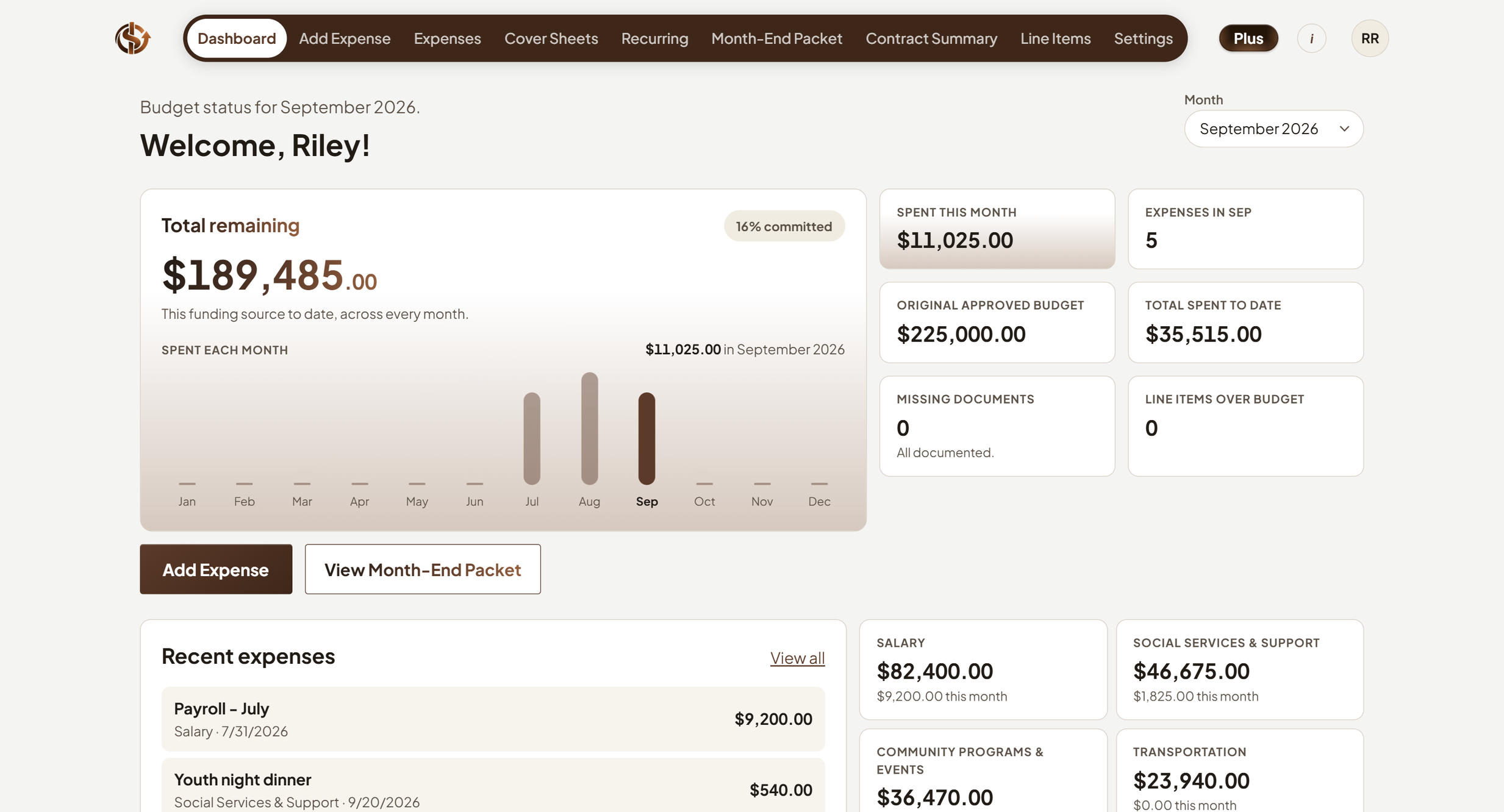Go to the Dashboard tab
The image size is (1504, 812).
point(237,38)
